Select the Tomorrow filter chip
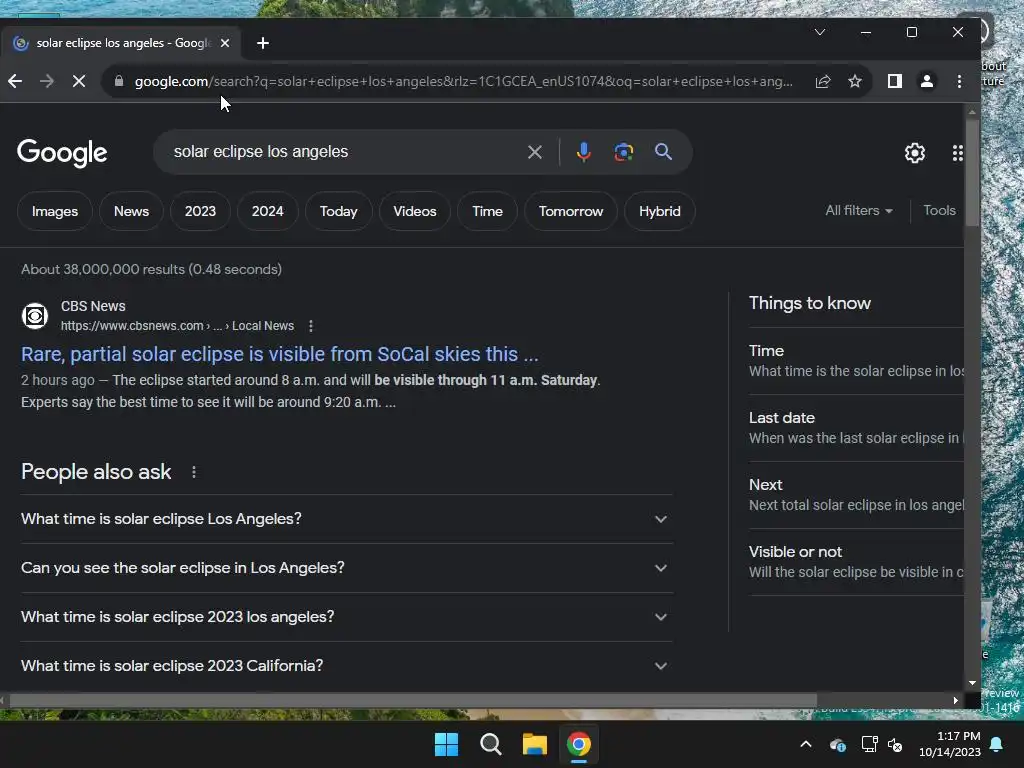 pyautogui.click(x=571, y=212)
